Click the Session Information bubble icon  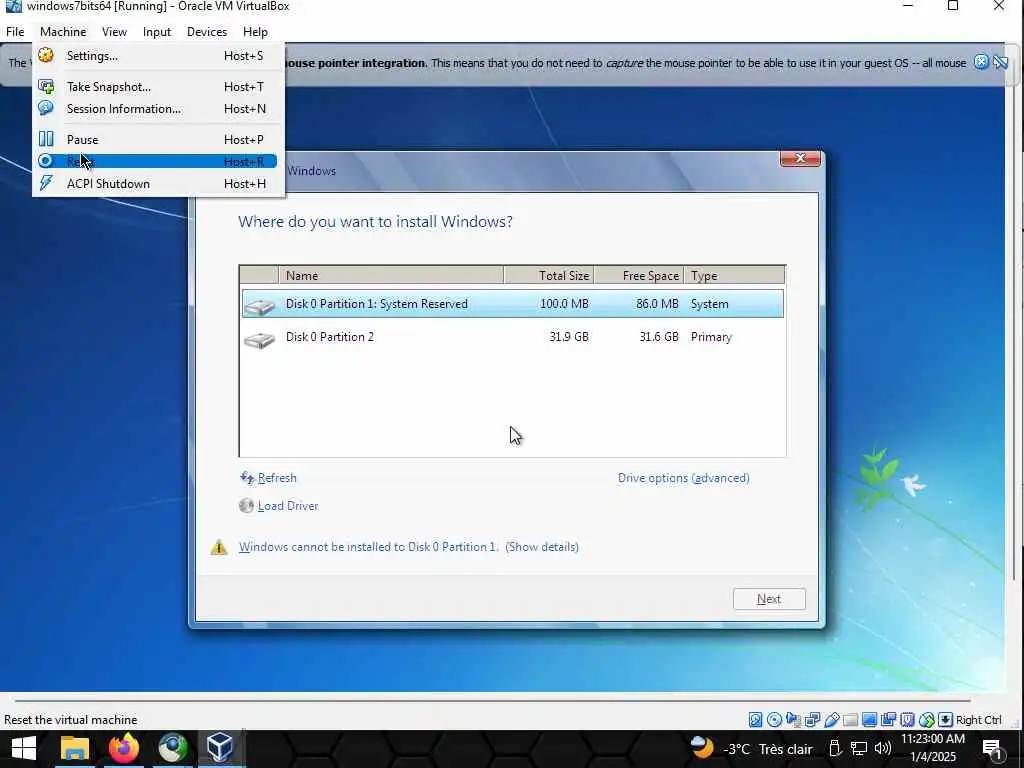pos(46,108)
